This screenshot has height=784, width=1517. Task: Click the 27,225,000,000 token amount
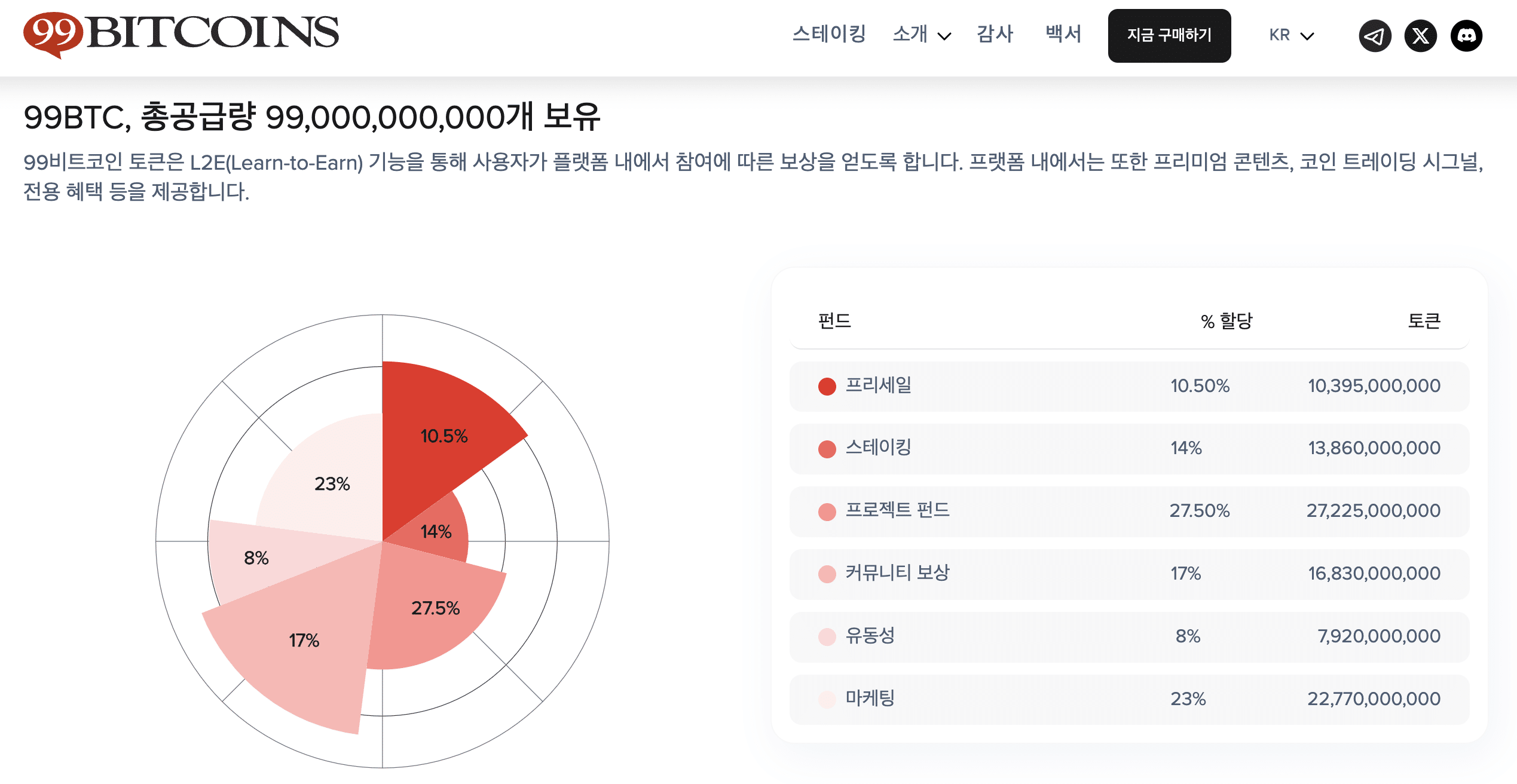click(1374, 511)
